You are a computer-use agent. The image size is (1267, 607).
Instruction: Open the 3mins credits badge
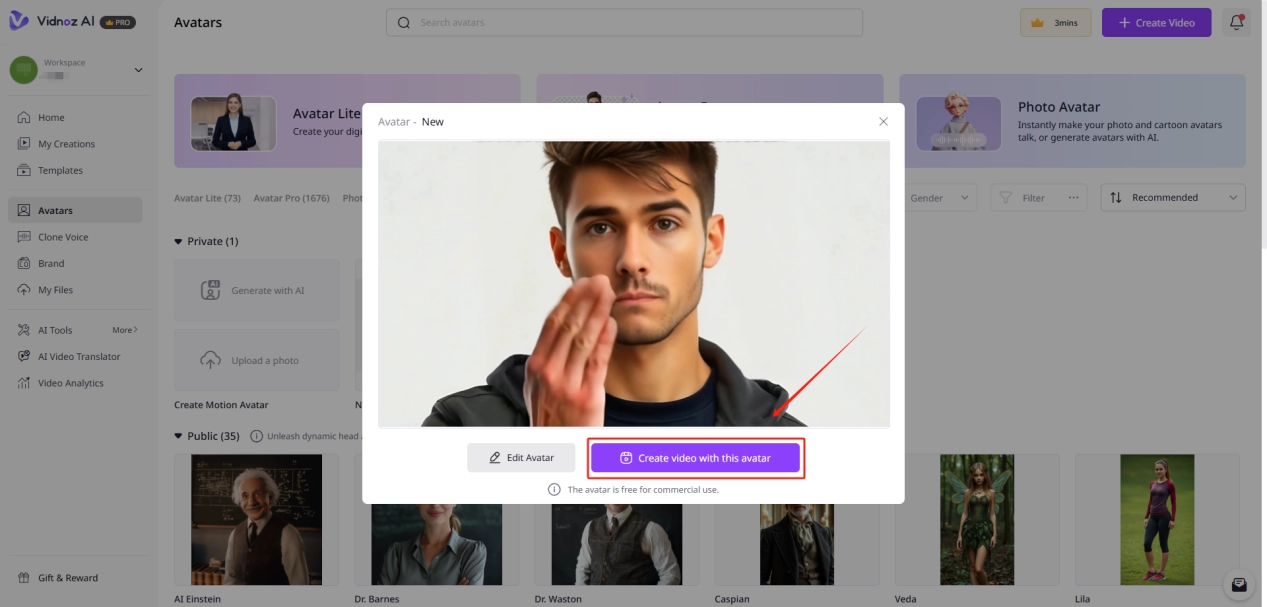click(x=1055, y=22)
